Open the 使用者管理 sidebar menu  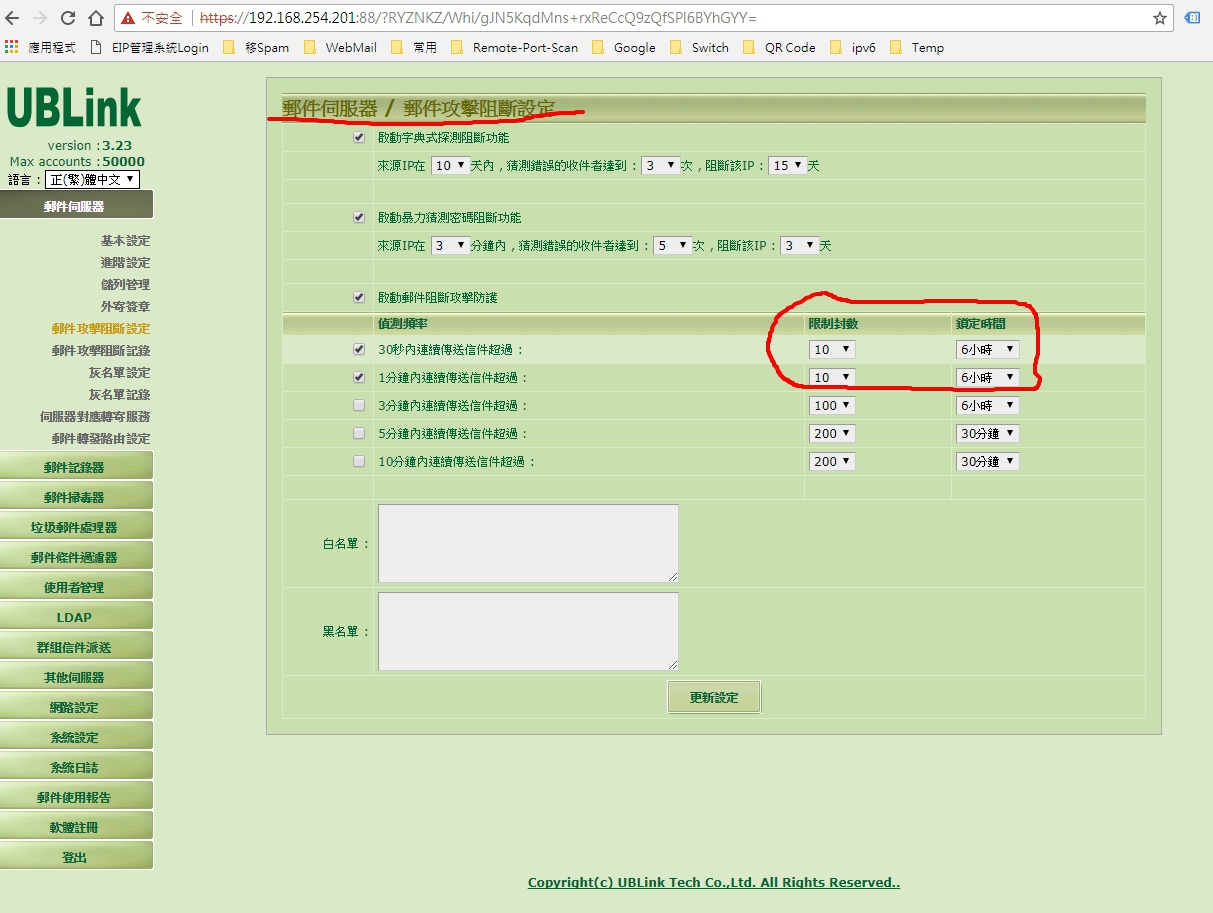pos(76,587)
